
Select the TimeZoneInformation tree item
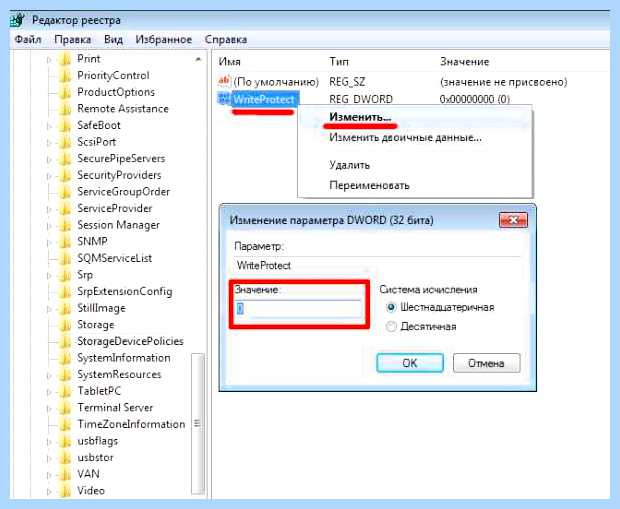(131, 424)
